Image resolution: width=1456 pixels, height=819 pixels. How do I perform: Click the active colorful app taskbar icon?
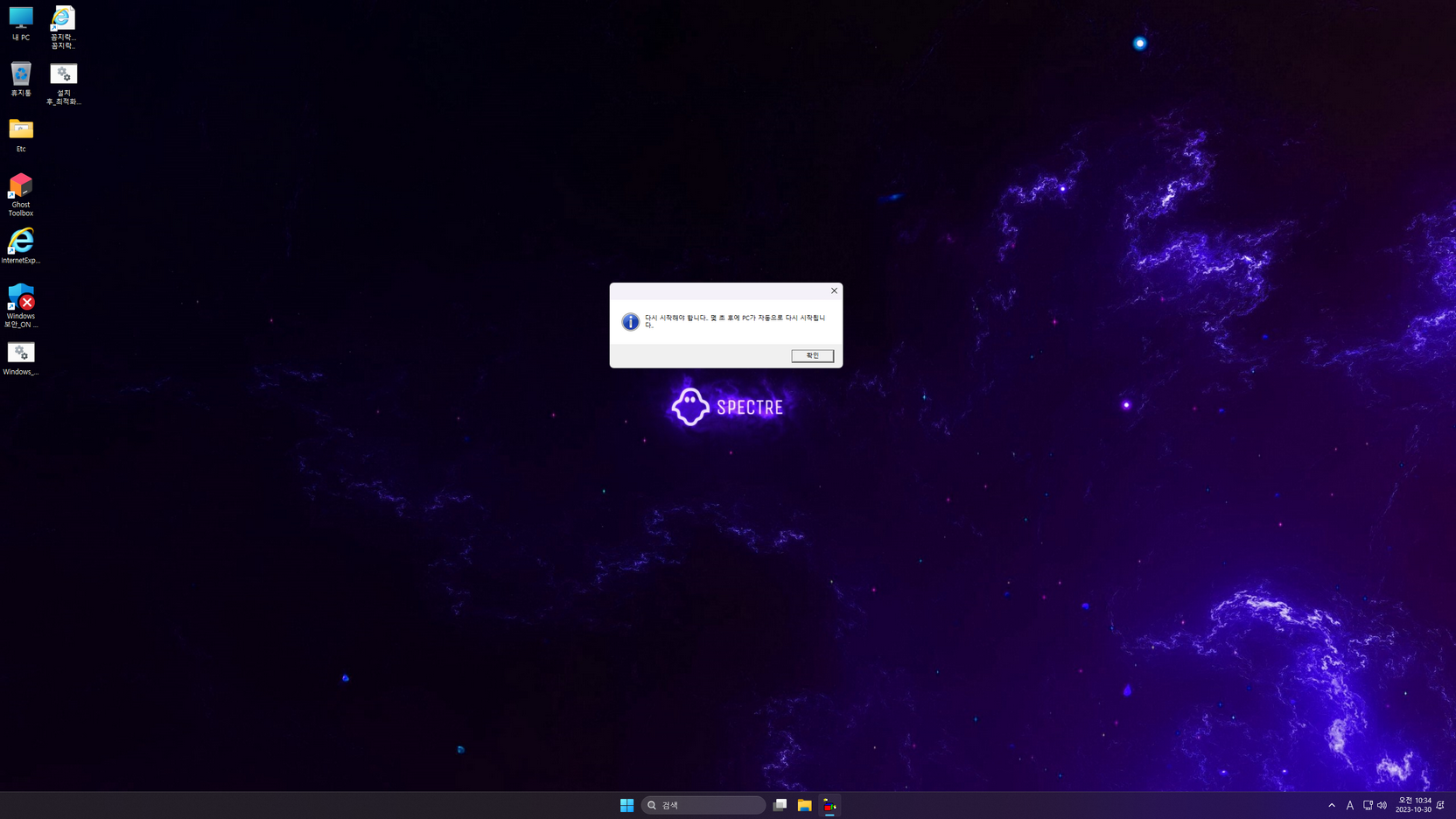pyautogui.click(x=829, y=805)
